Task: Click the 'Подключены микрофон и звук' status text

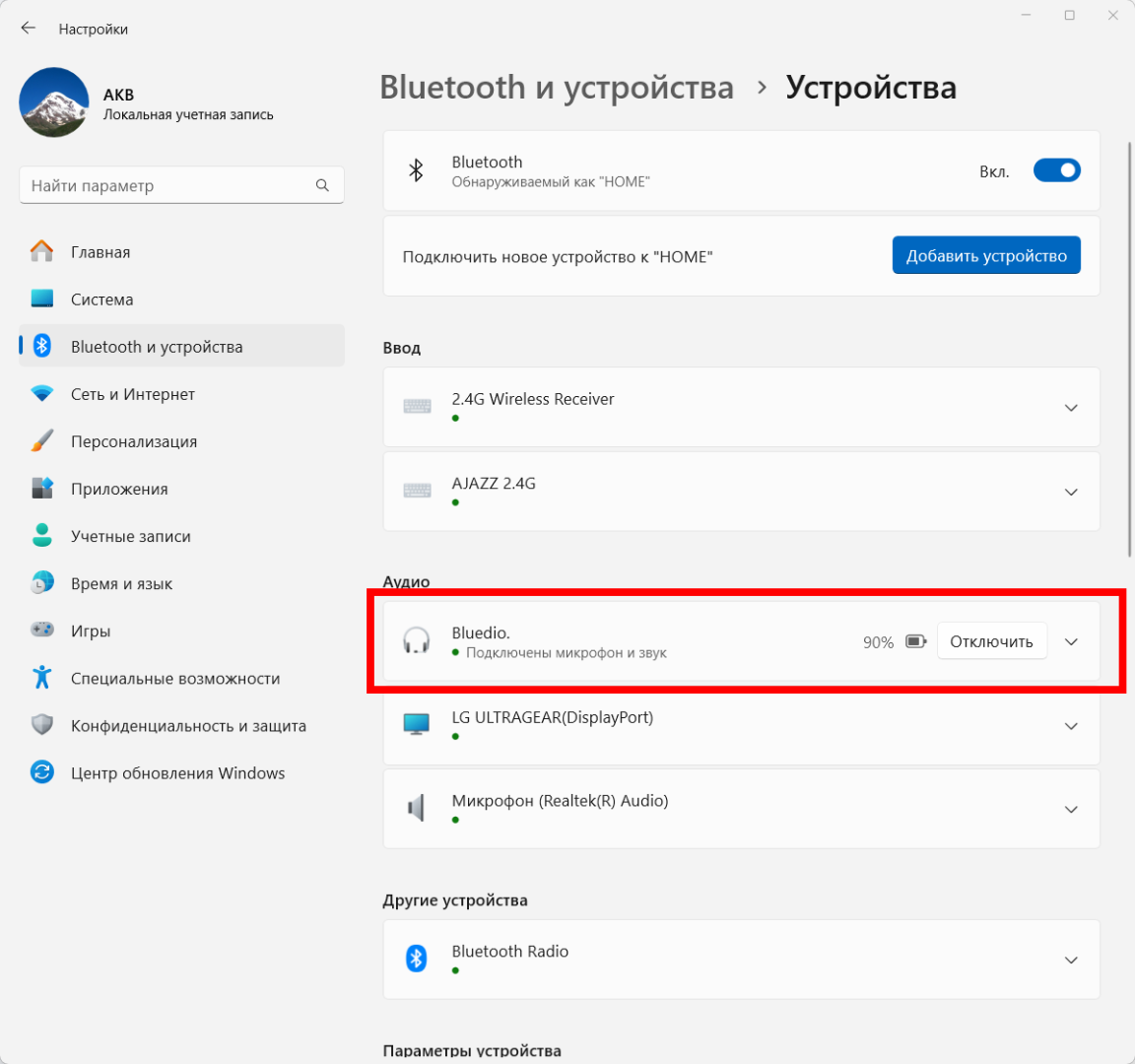Action: pos(567,653)
